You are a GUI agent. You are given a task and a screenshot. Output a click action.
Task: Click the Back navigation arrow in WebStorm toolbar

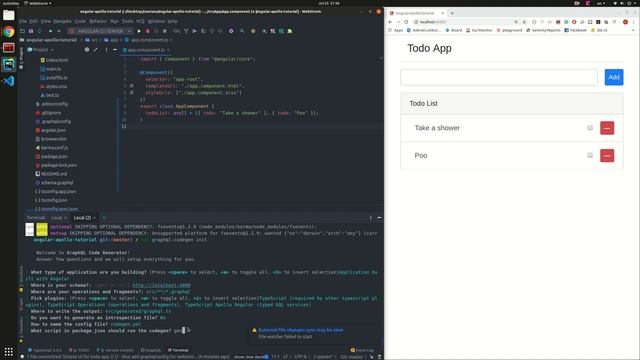click(50, 31)
